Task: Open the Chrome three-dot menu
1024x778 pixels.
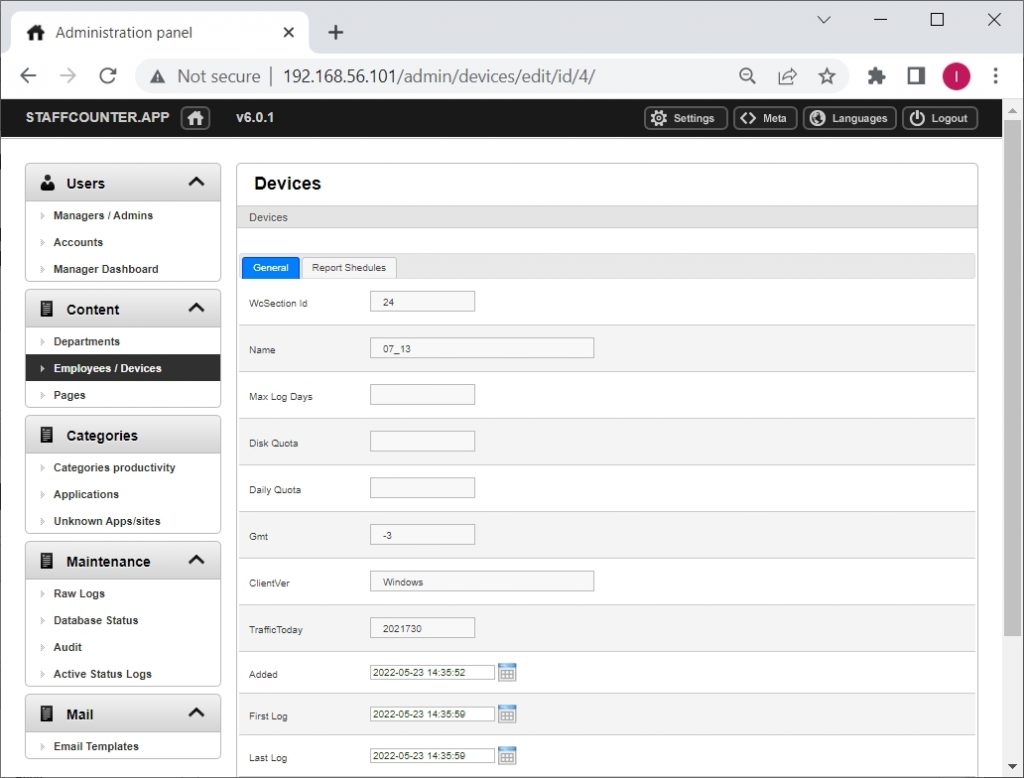Action: pyautogui.click(x=995, y=76)
